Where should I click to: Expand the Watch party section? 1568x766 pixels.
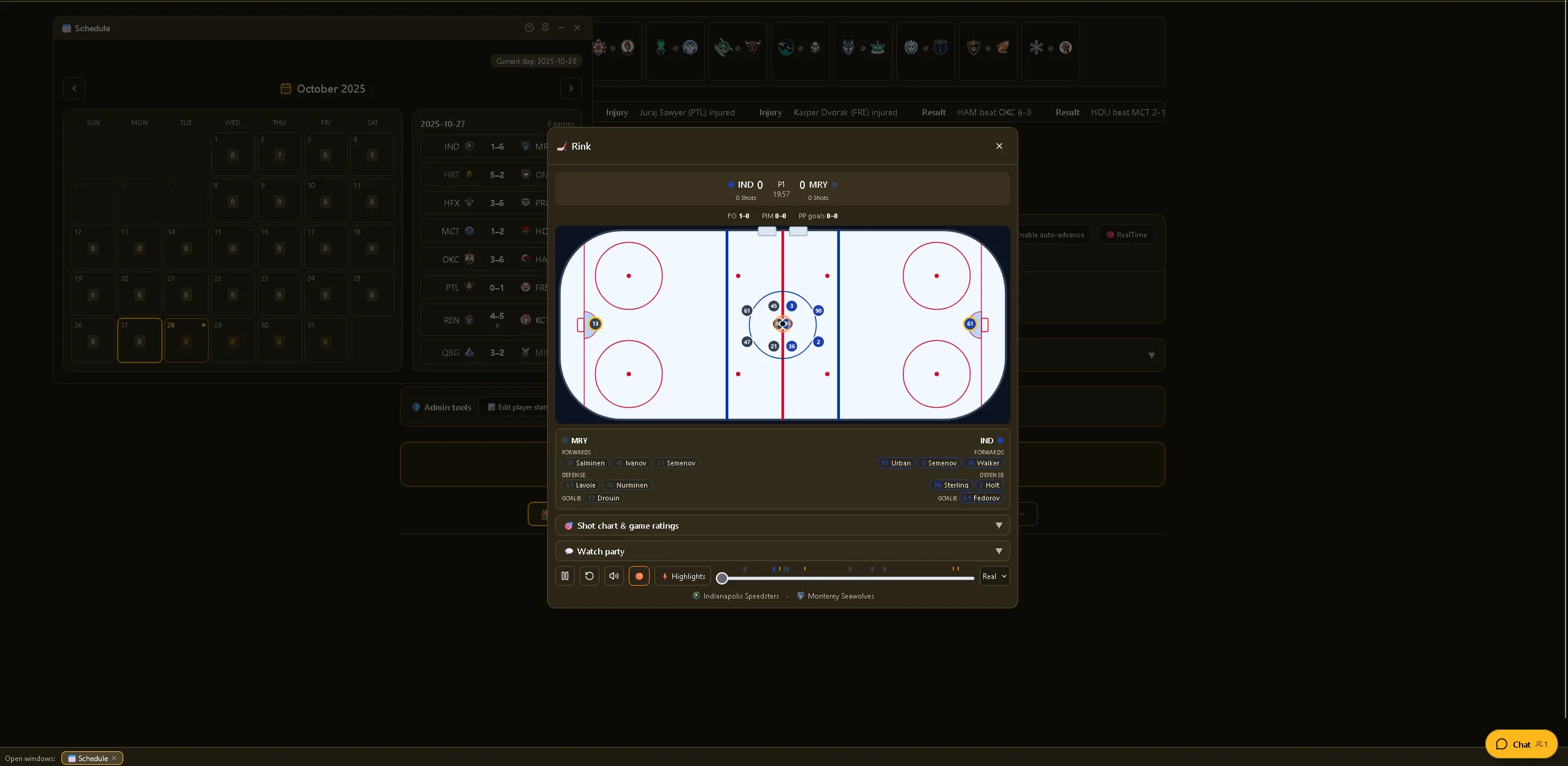point(782,551)
